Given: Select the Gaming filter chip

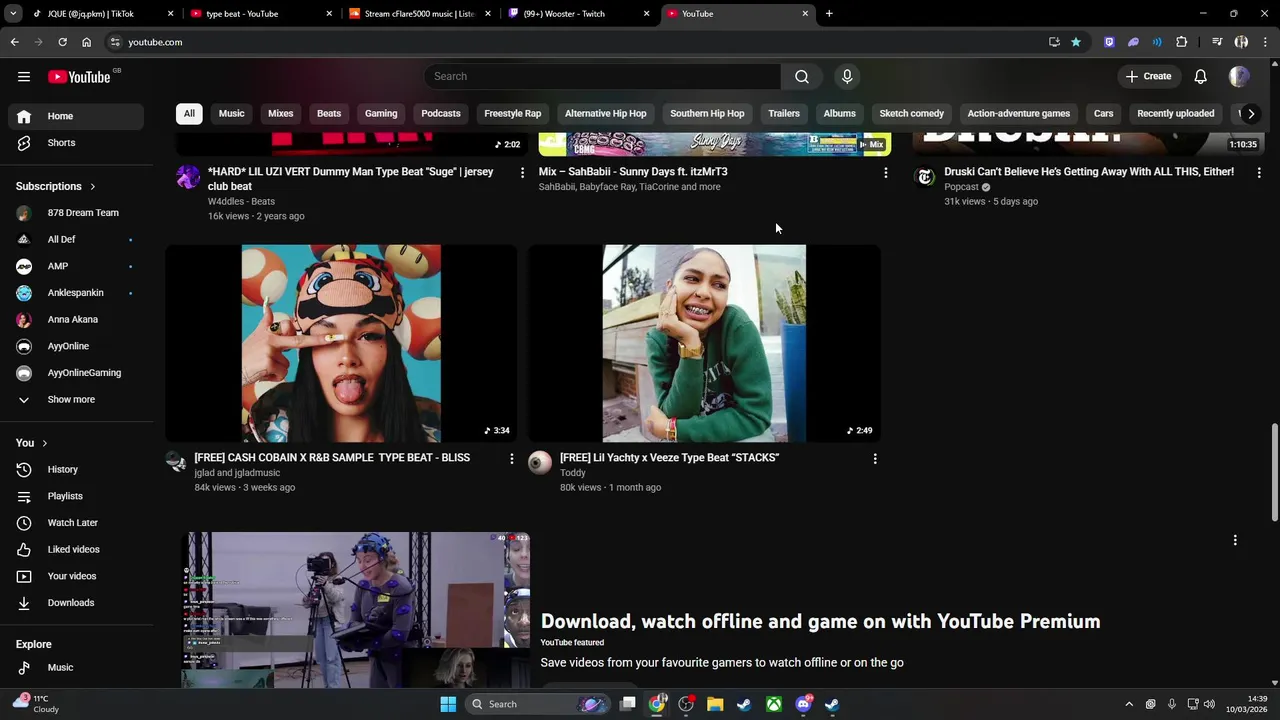Looking at the screenshot, I should pyautogui.click(x=381, y=114).
